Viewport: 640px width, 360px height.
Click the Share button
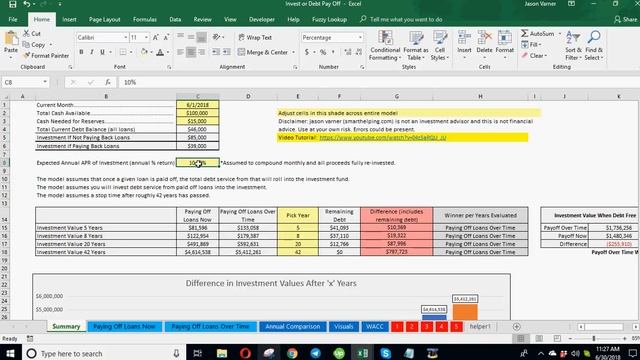625,19
